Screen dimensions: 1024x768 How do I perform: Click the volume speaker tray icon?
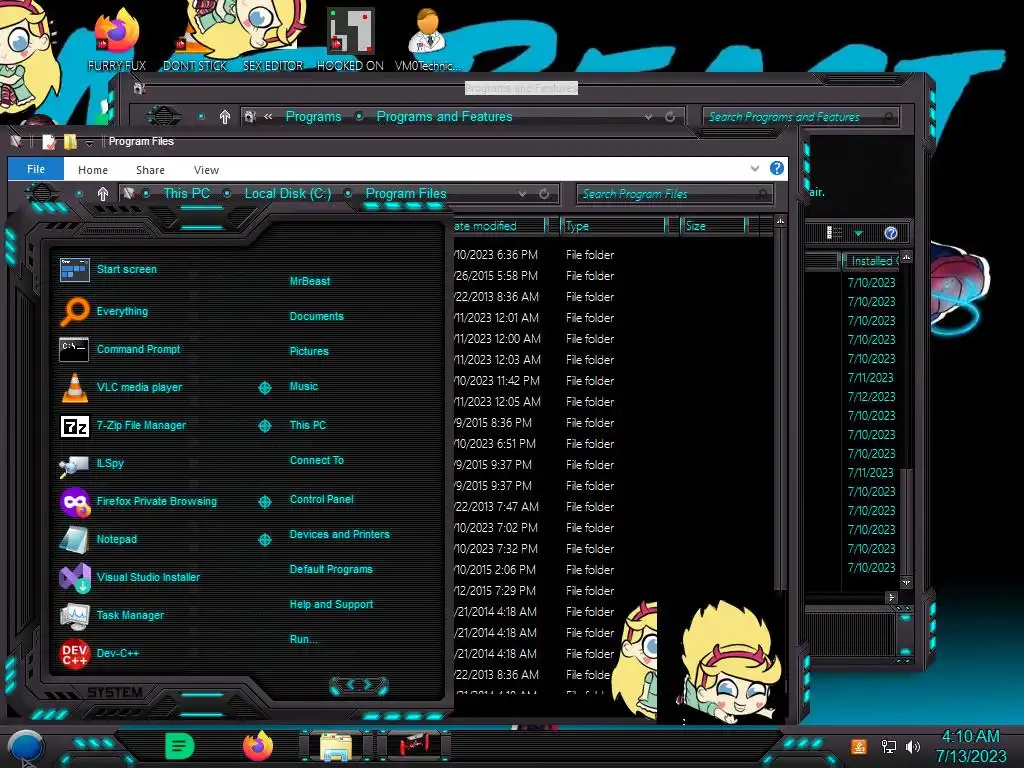(912, 746)
